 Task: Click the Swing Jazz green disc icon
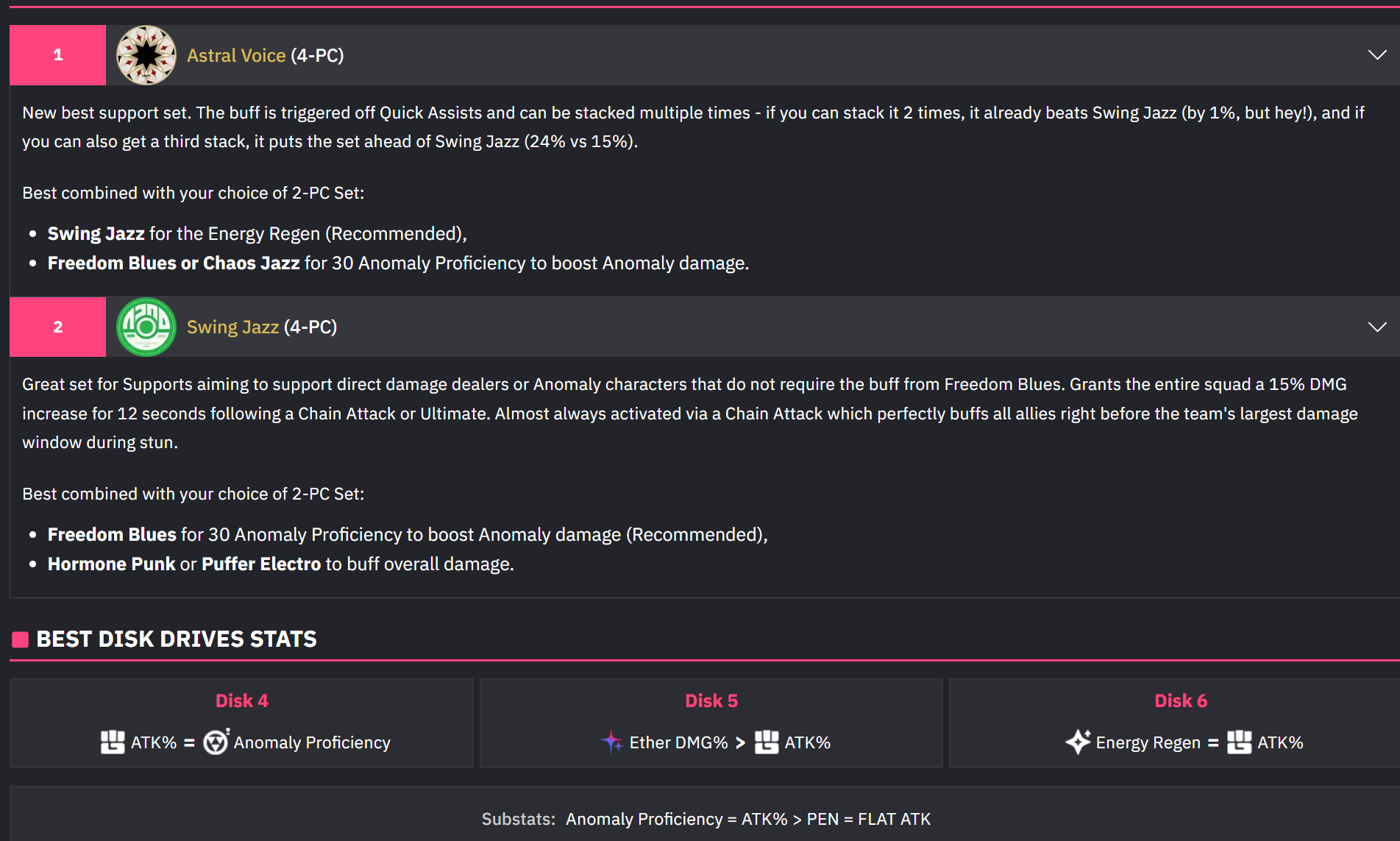pyautogui.click(x=146, y=327)
